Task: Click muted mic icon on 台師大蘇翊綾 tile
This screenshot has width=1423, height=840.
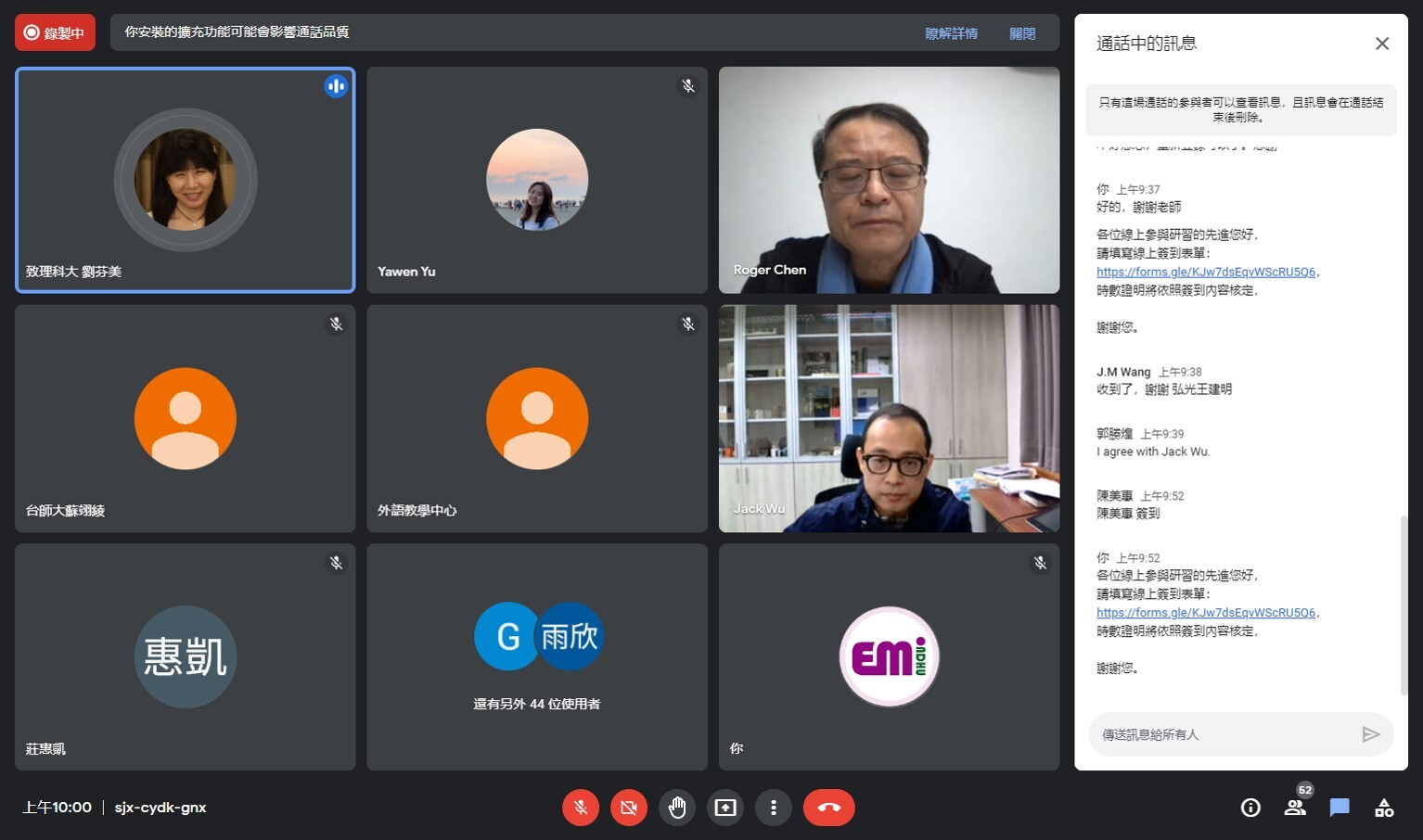Action: click(336, 325)
